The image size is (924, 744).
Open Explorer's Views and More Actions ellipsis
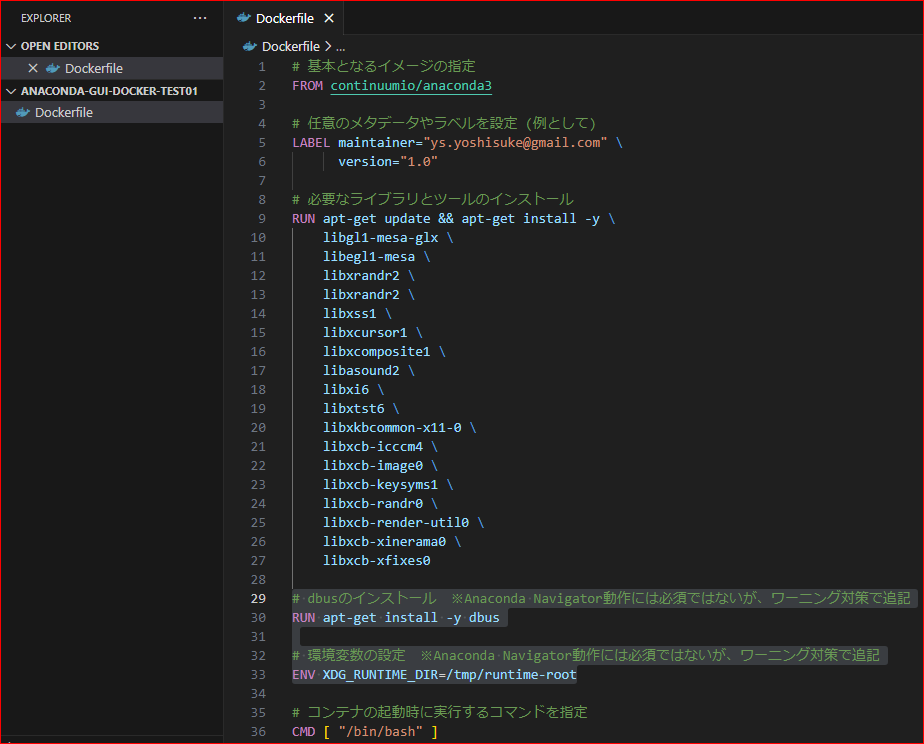(x=200, y=18)
